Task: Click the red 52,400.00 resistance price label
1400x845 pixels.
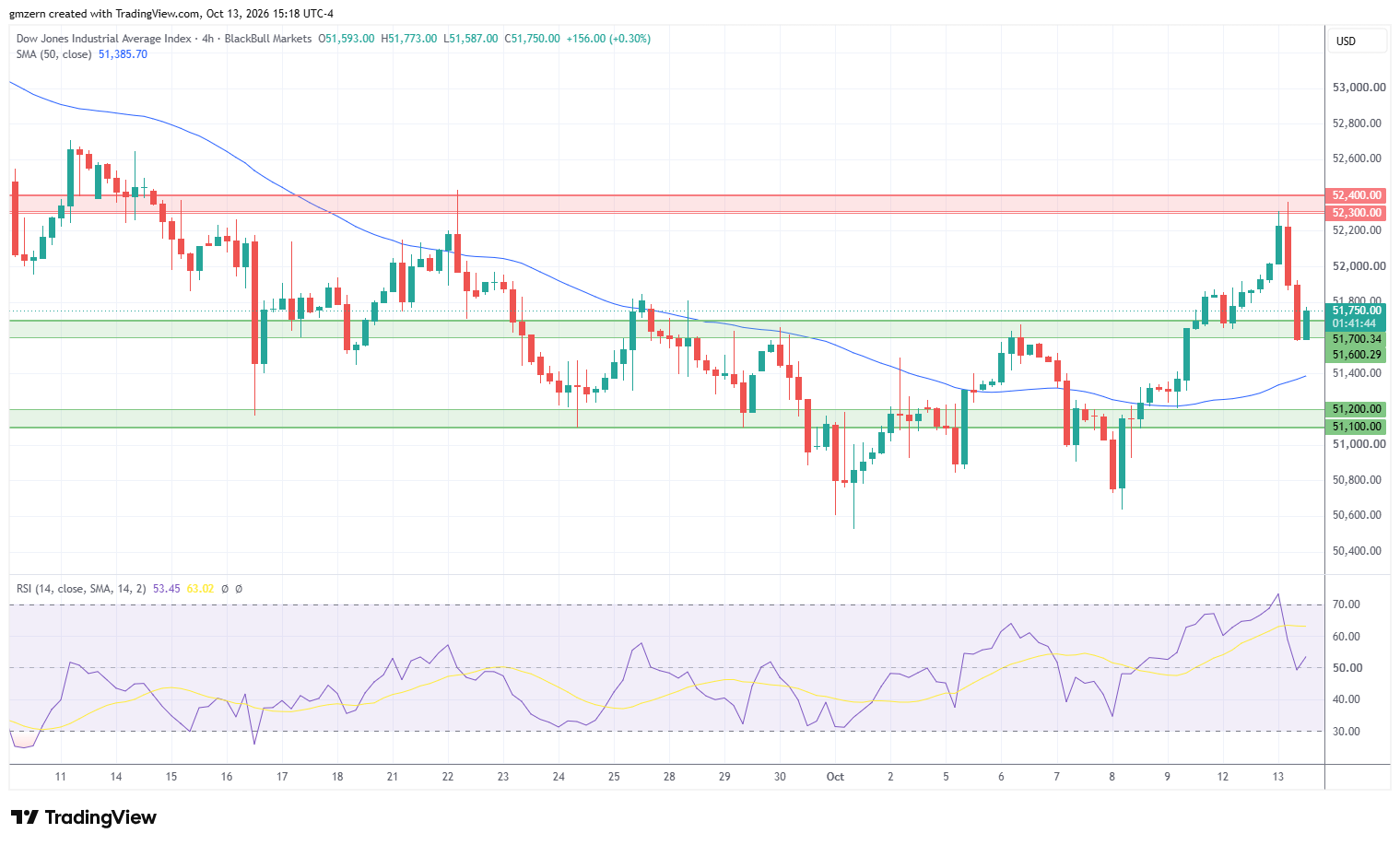Action: pyautogui.click(x=1357, y=195)
